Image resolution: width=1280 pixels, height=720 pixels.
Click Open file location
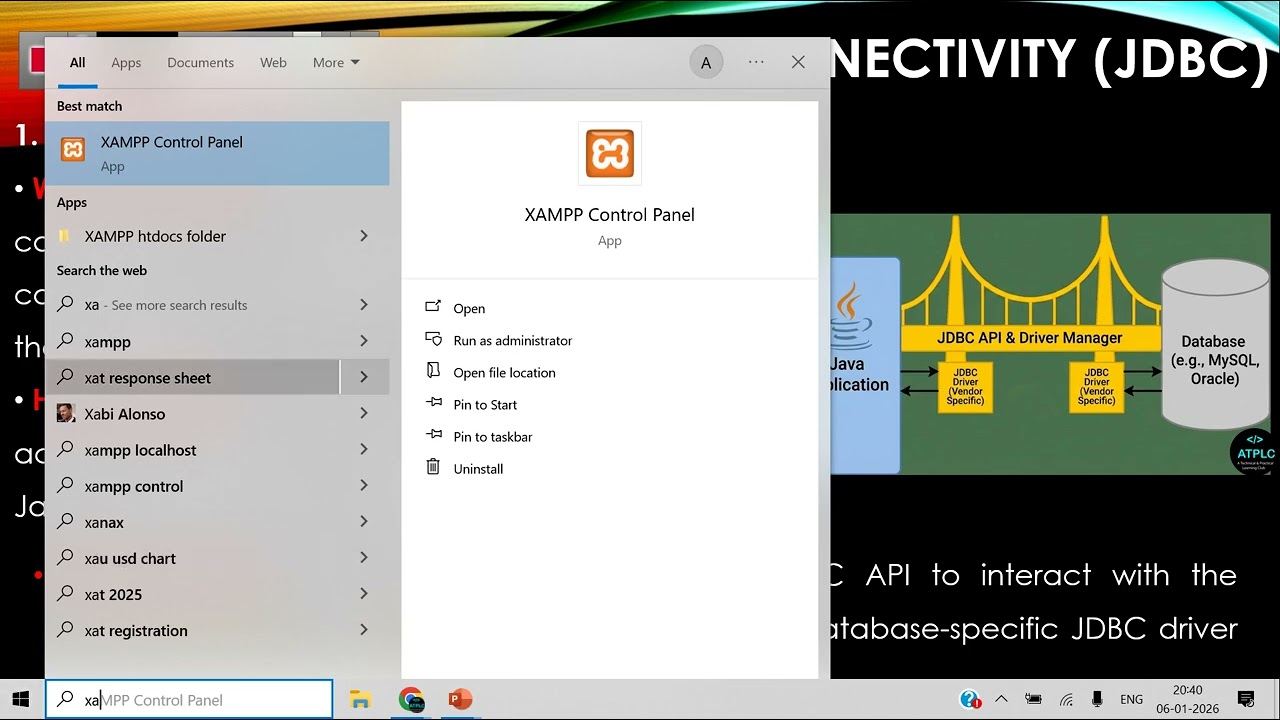504,372
